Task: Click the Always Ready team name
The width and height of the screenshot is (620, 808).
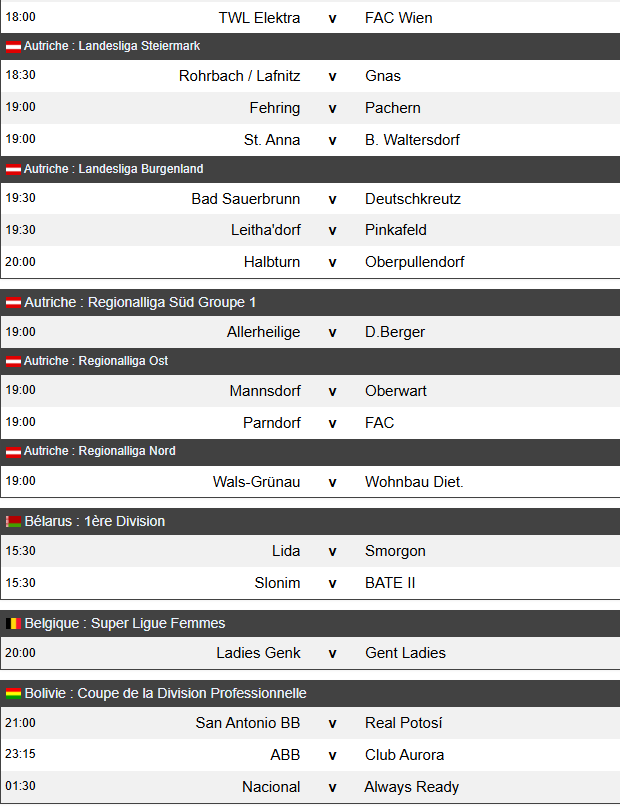Action: [x=411, y=787]
